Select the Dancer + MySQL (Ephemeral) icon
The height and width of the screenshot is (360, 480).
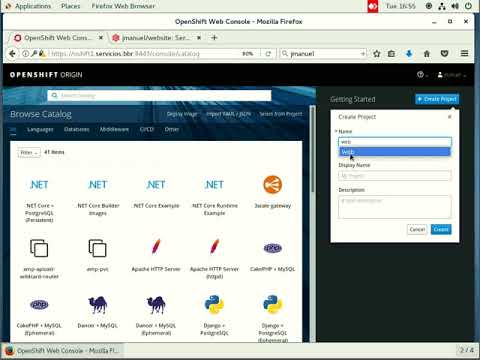[156, 305]
